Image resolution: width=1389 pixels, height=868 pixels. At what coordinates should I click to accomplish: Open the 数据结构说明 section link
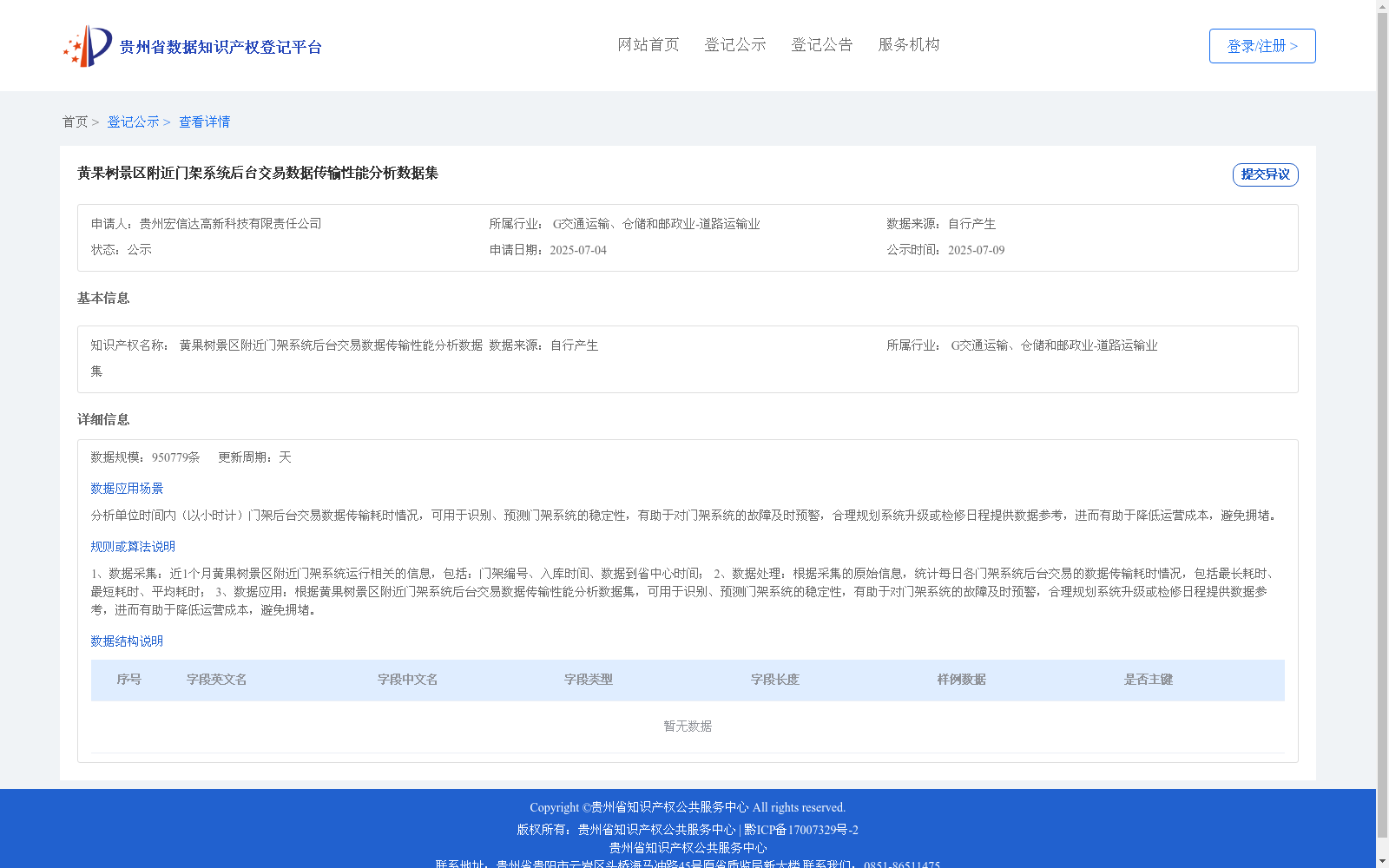tap(125, 641)
